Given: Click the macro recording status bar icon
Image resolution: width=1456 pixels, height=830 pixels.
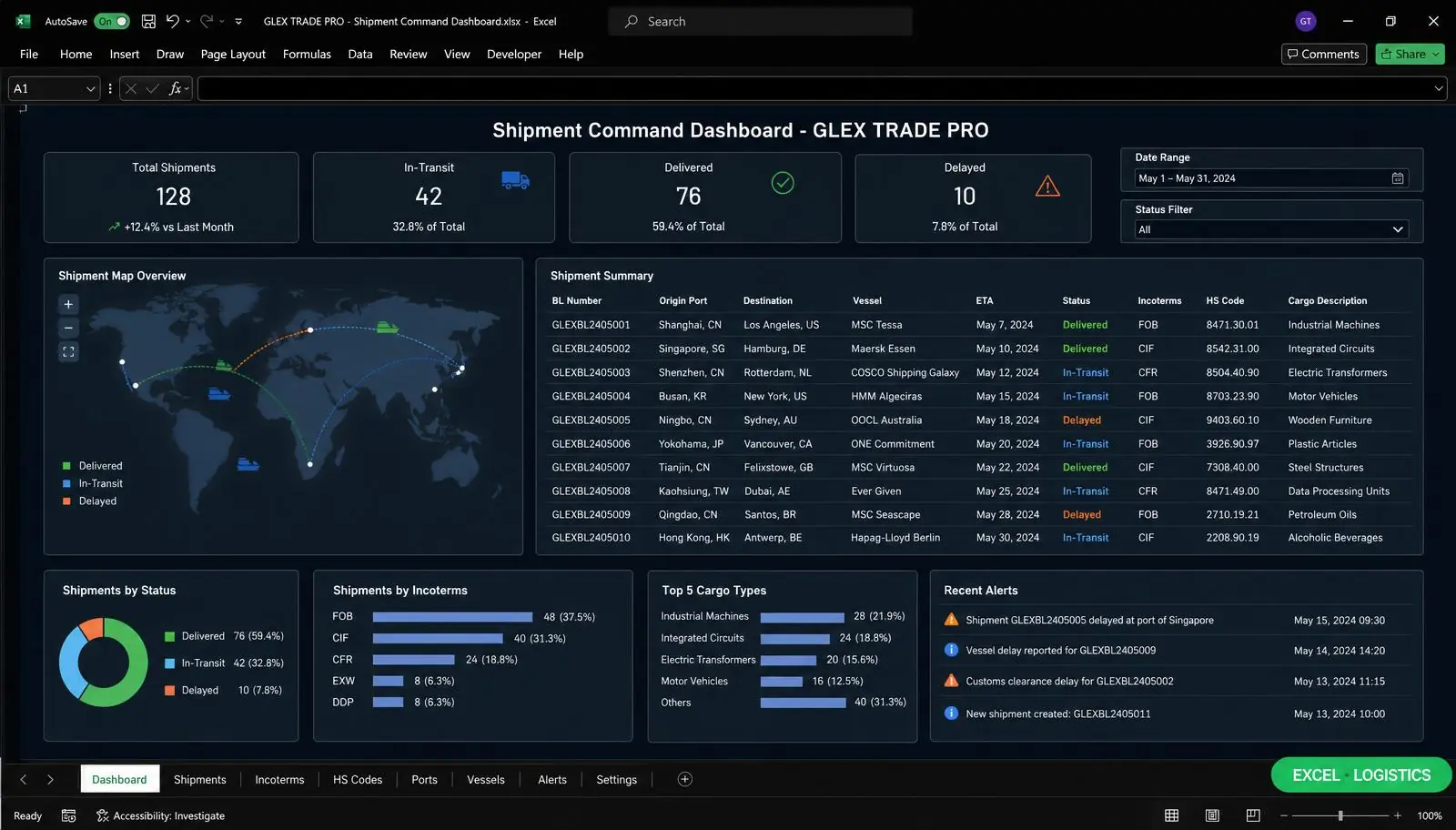Looking at the screenshot, I should [68, 815].
